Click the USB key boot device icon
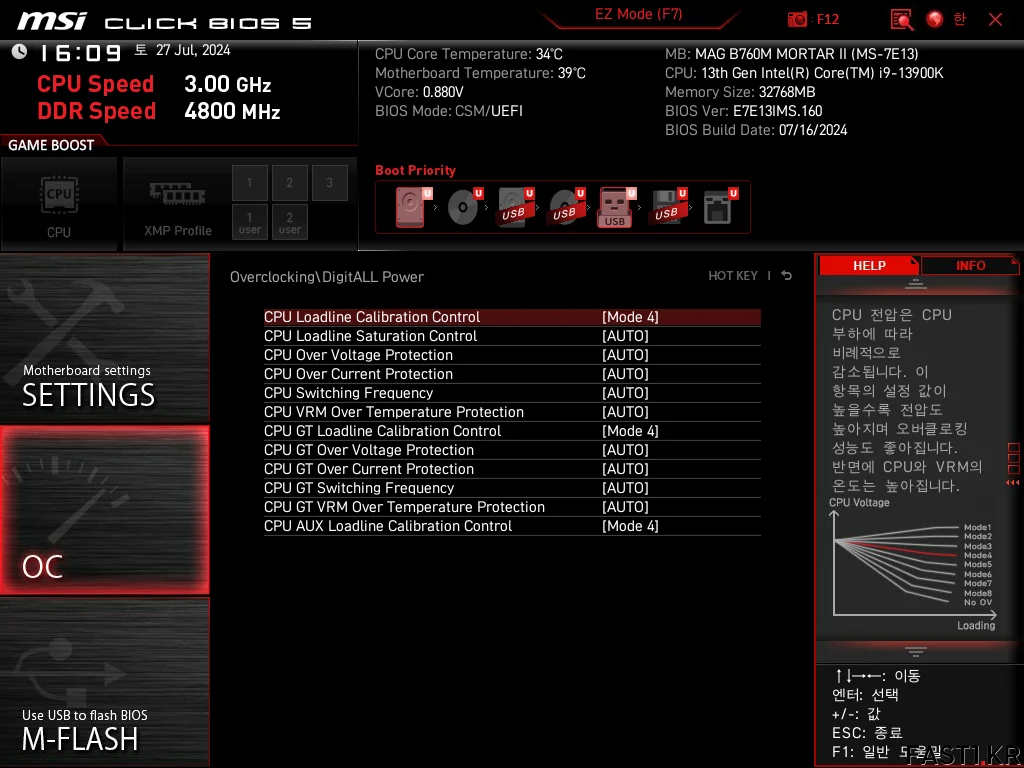The image size is (1024, 768). click(x=616, y=207)
